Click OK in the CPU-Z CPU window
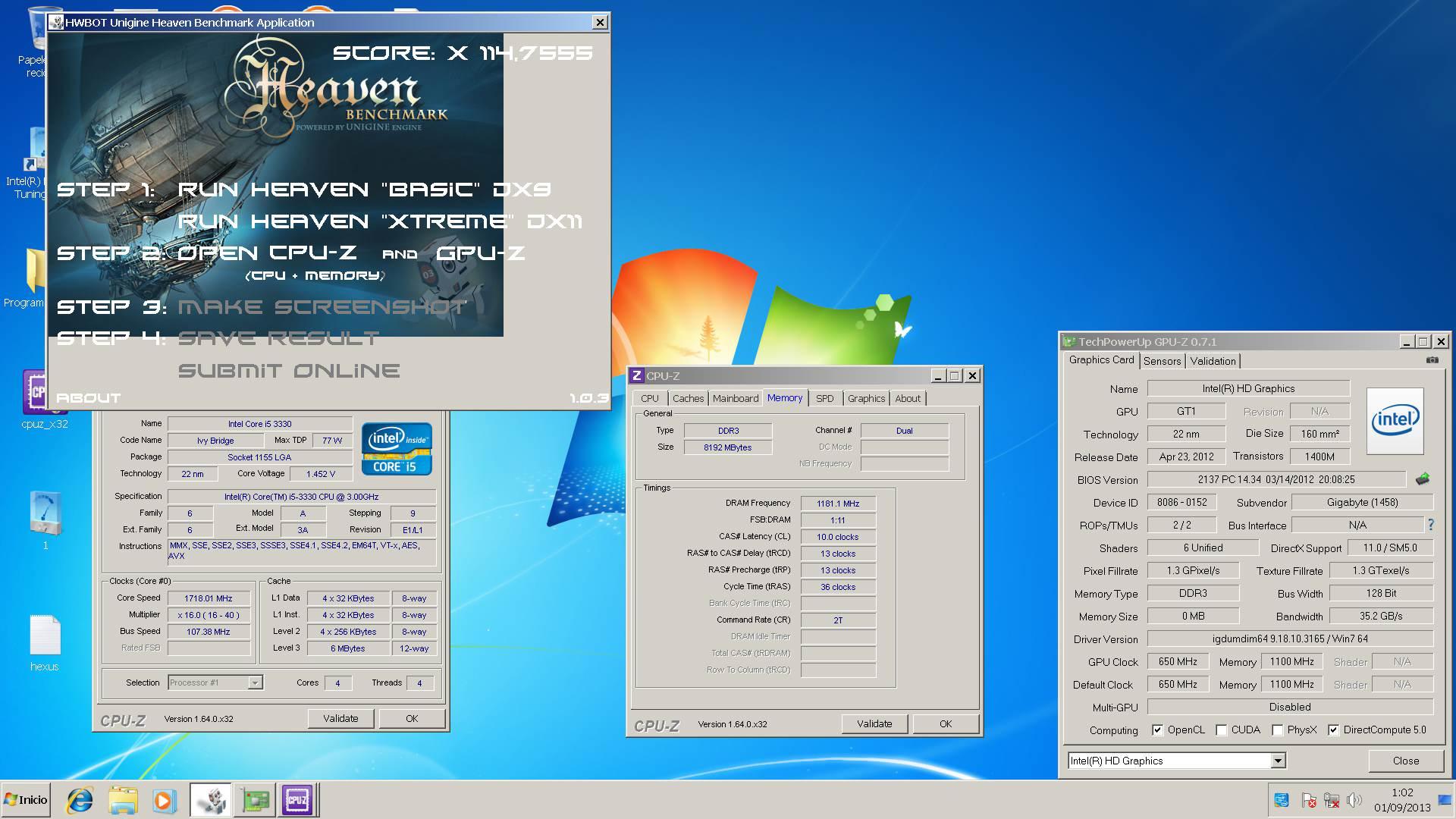The width and height of the screenshot is (1456, 819). click(412, 718)
